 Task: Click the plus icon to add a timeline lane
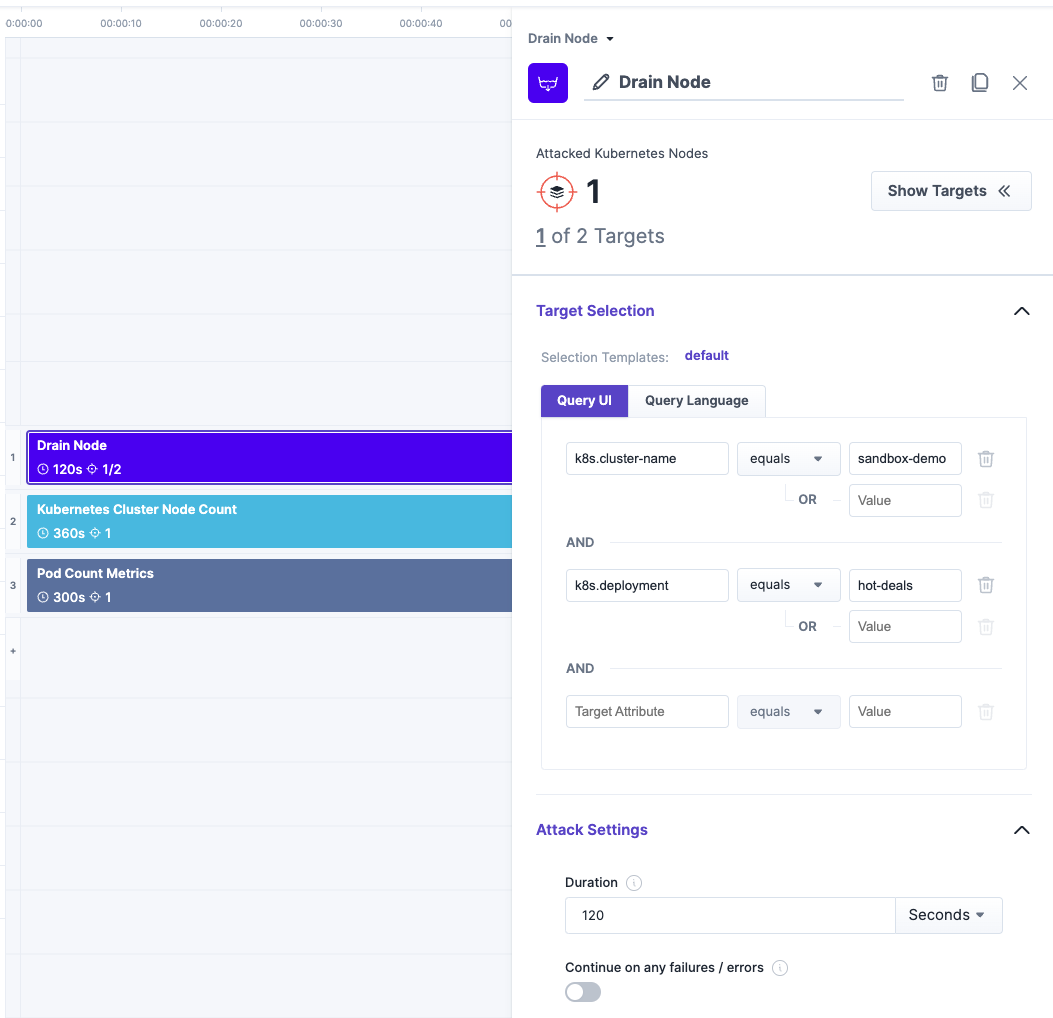13,651
